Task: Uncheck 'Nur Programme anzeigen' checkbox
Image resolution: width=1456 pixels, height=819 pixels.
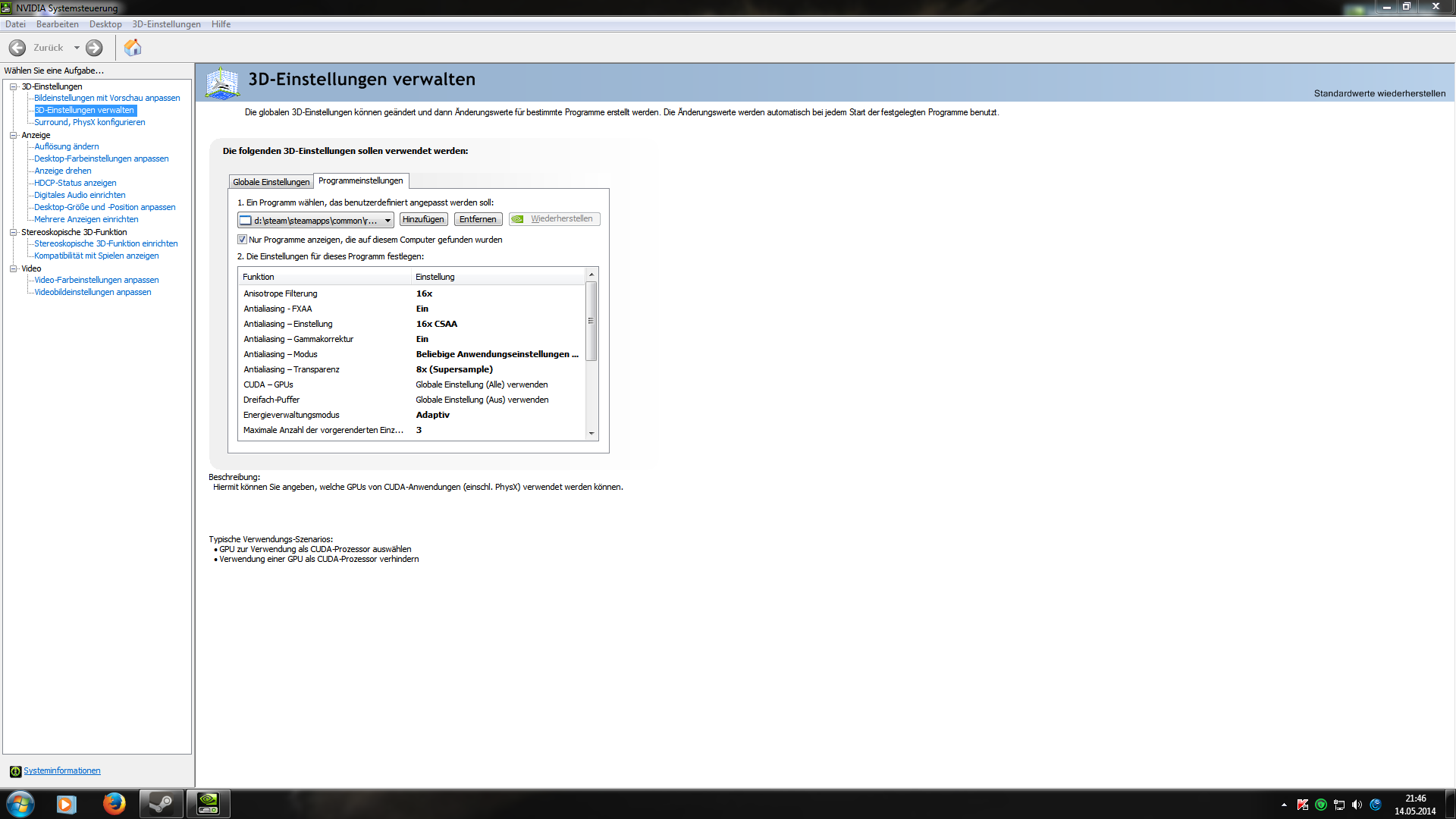Action: (243, 240)
